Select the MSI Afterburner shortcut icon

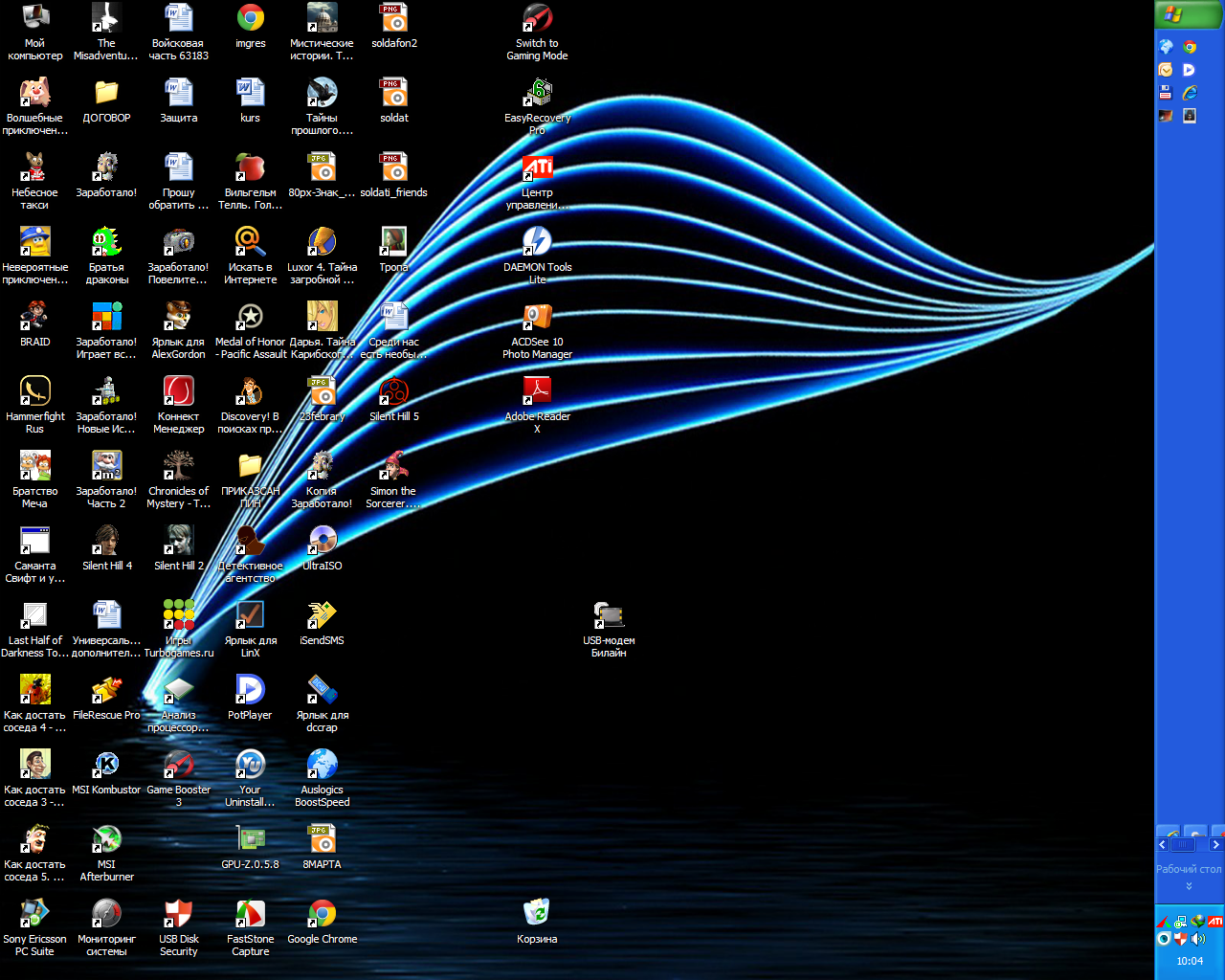click(x=106, y=839)
